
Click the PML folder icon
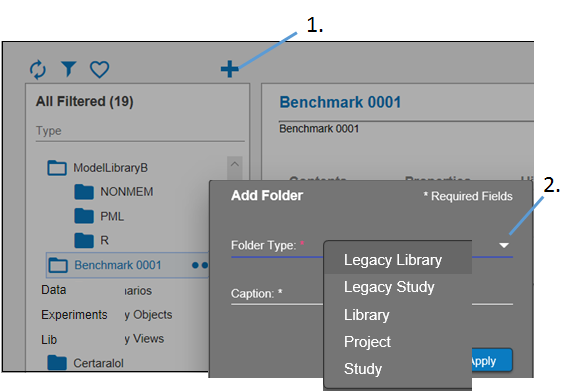(84, 216)
